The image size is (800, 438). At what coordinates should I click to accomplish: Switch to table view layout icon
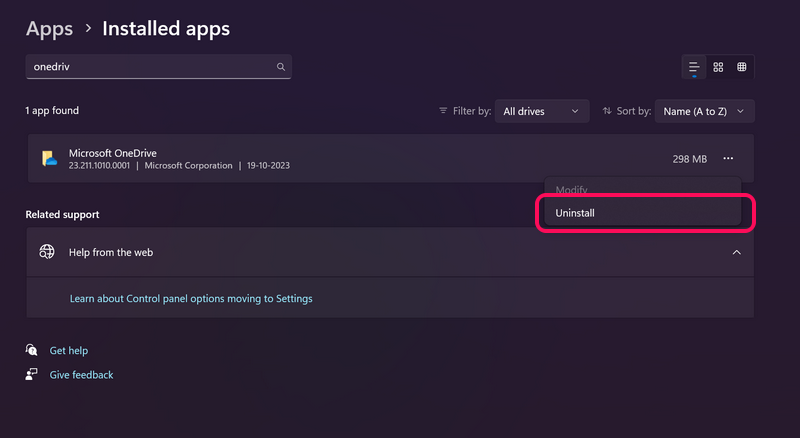(x=742, y=67)
